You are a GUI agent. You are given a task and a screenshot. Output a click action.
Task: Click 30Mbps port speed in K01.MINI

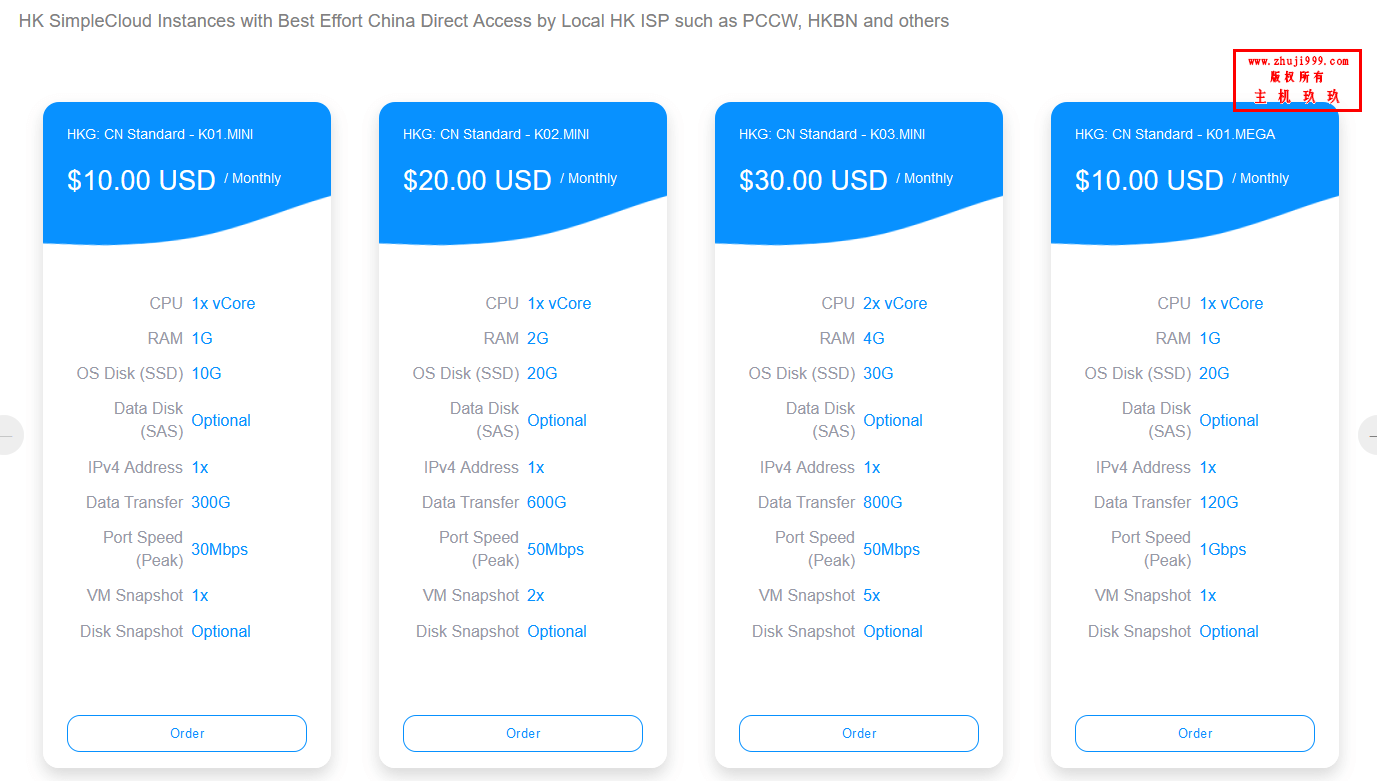click(220, 549)
